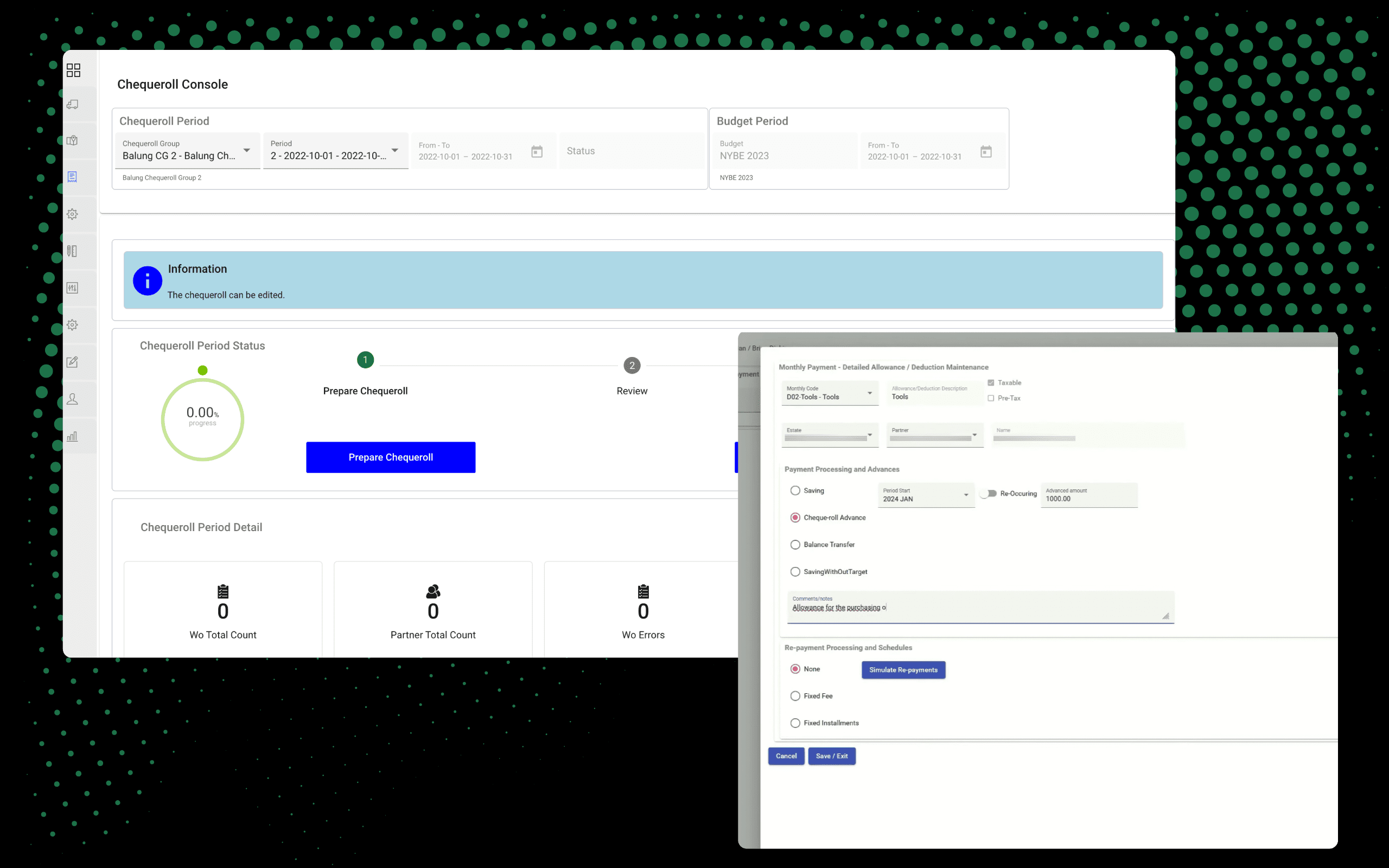Open the map pin sidebar icon

tap(72, 141)
